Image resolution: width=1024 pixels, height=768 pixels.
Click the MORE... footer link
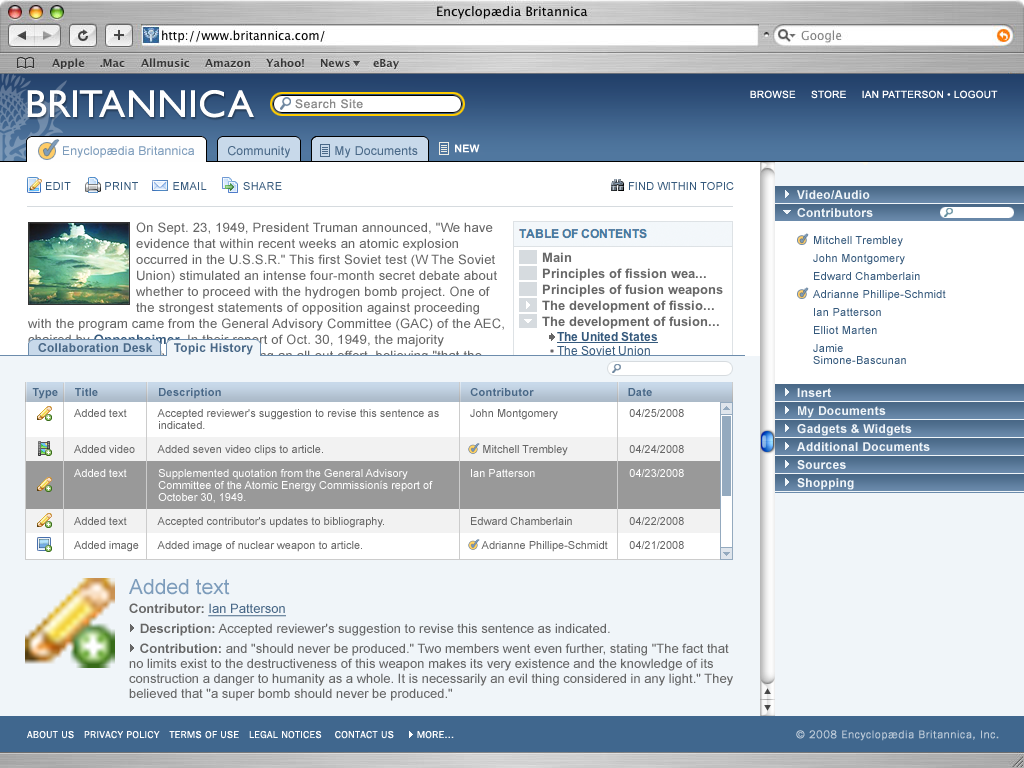click(x=431, y=735)
